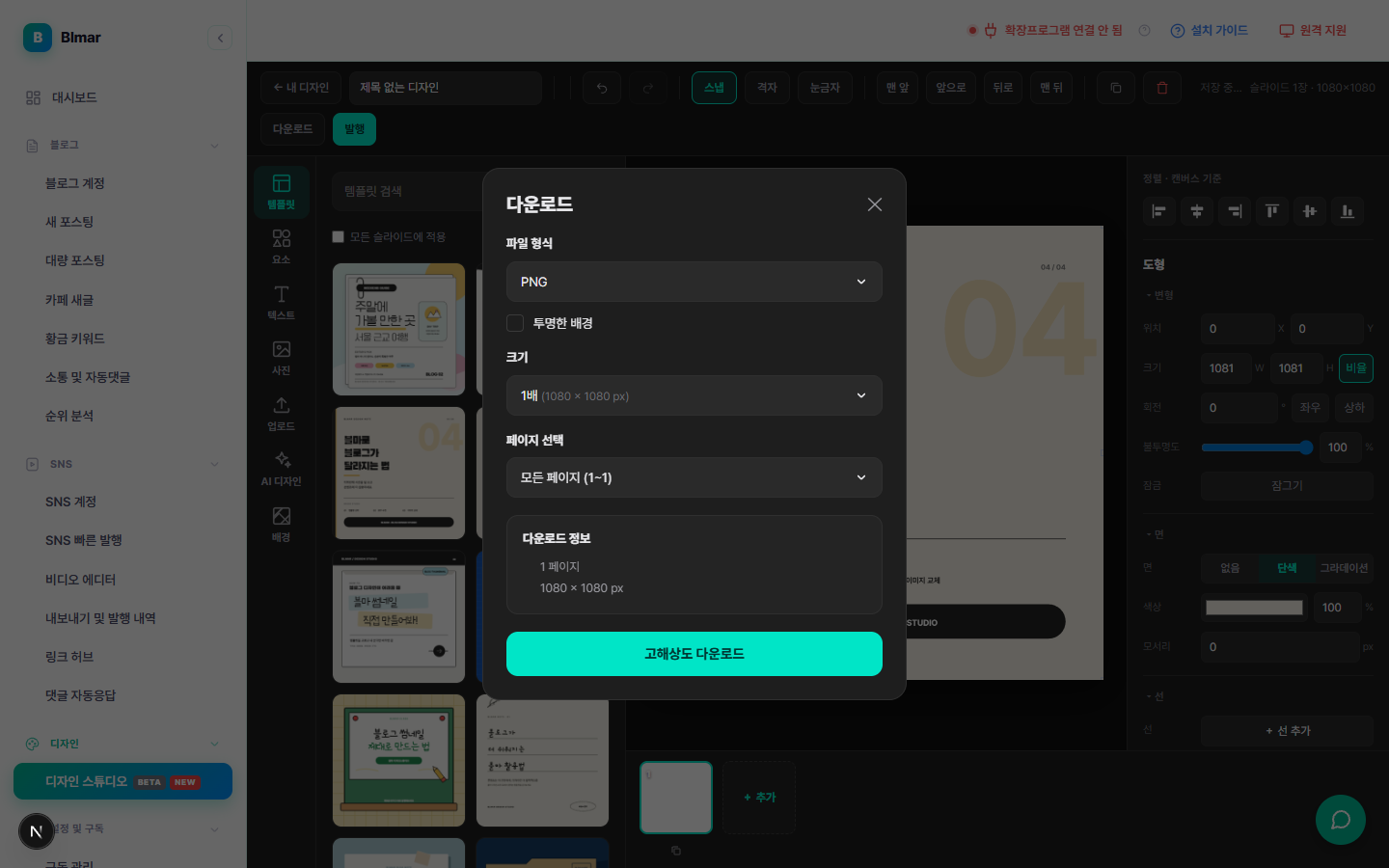Select the 사진 photo tool
Image resolution: width=1389 pixels, height=868 pixels.
(x=282, y=358)
